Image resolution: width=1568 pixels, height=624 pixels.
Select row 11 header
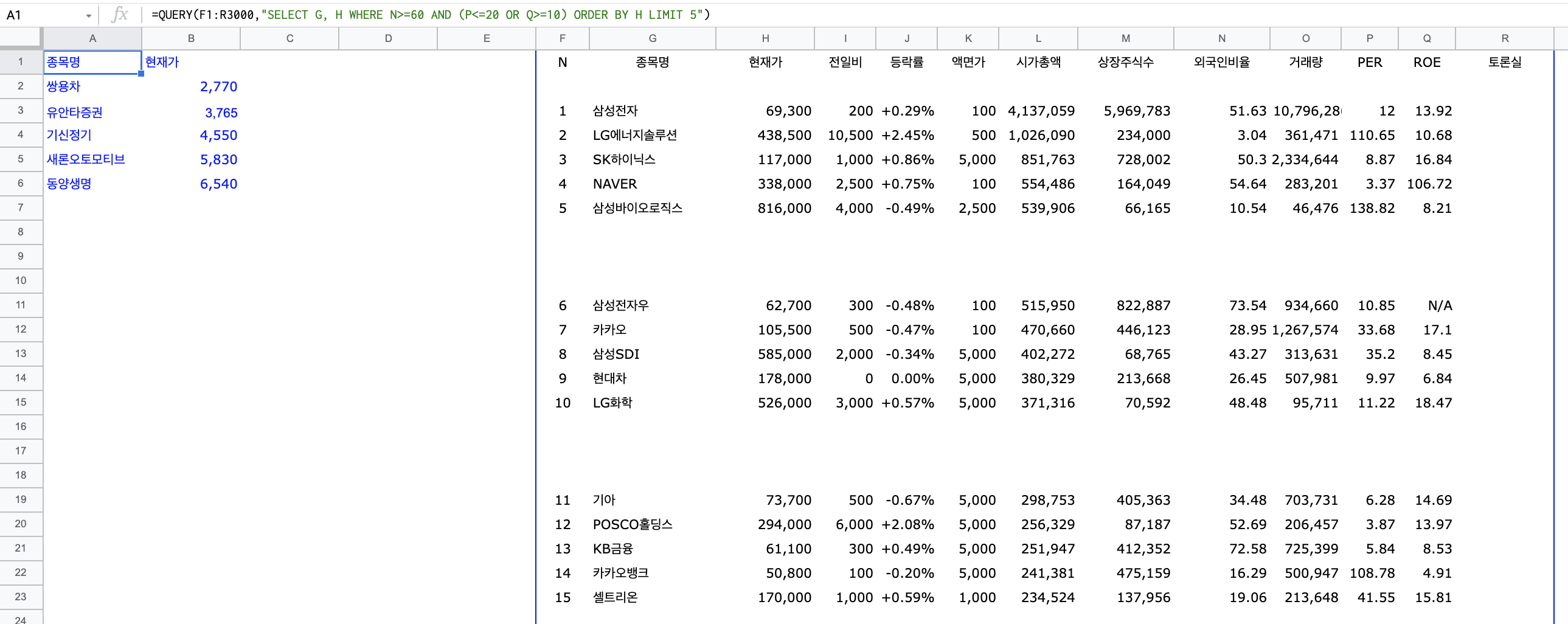click(21, 305)
